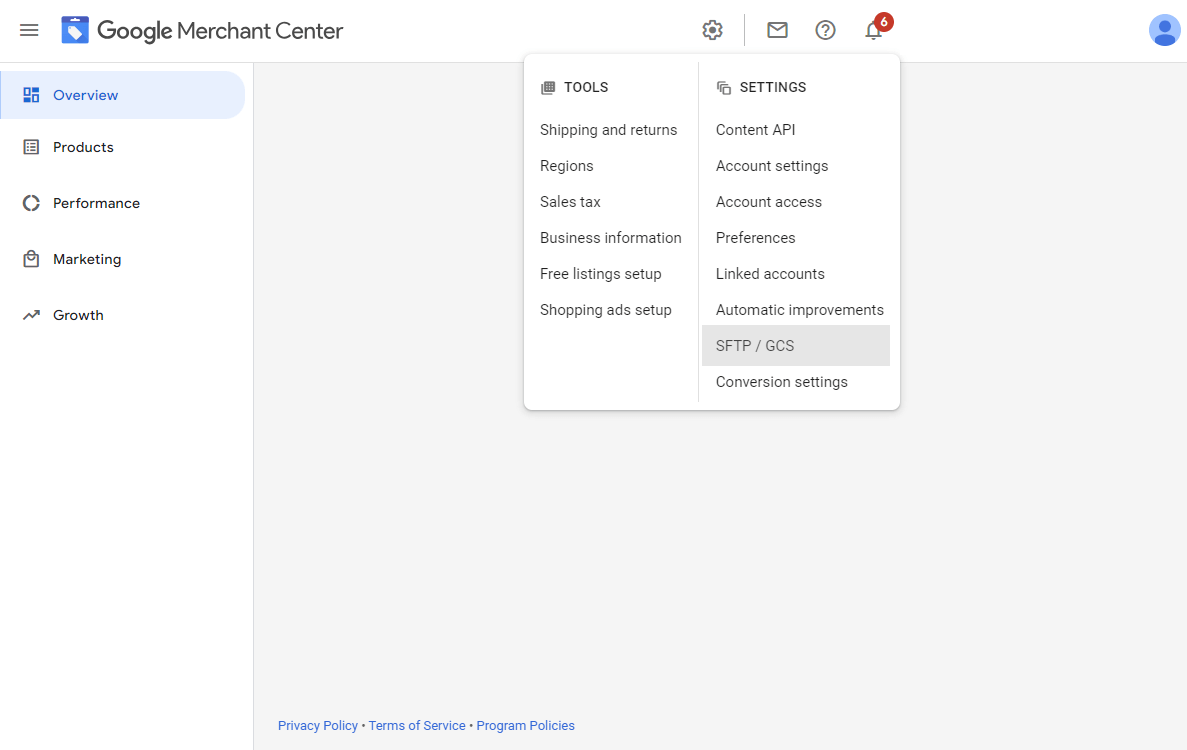Click the Merchant Center tag logo

point(75,30)
